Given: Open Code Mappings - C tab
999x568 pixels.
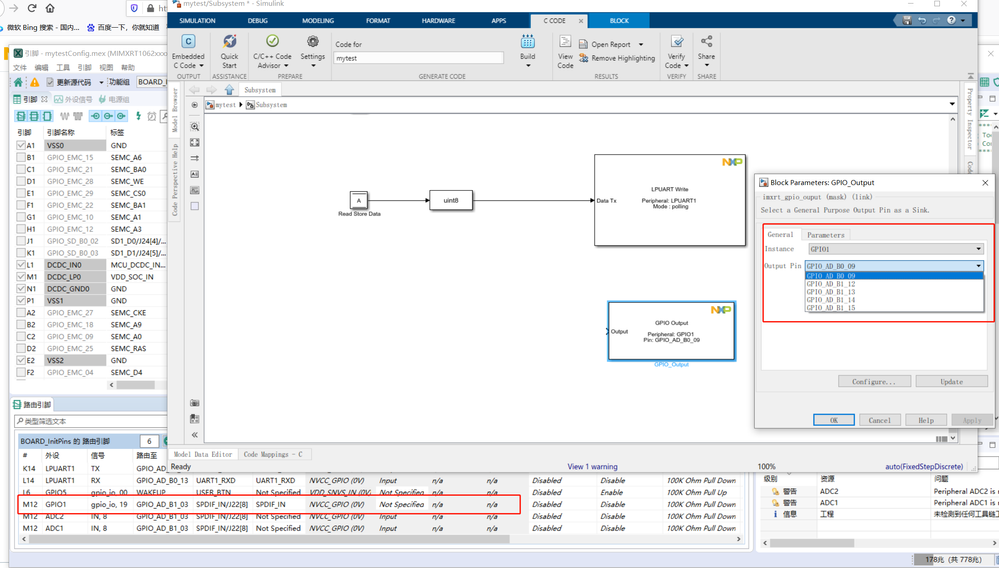Looking at the screenshot, I should 273,455.
